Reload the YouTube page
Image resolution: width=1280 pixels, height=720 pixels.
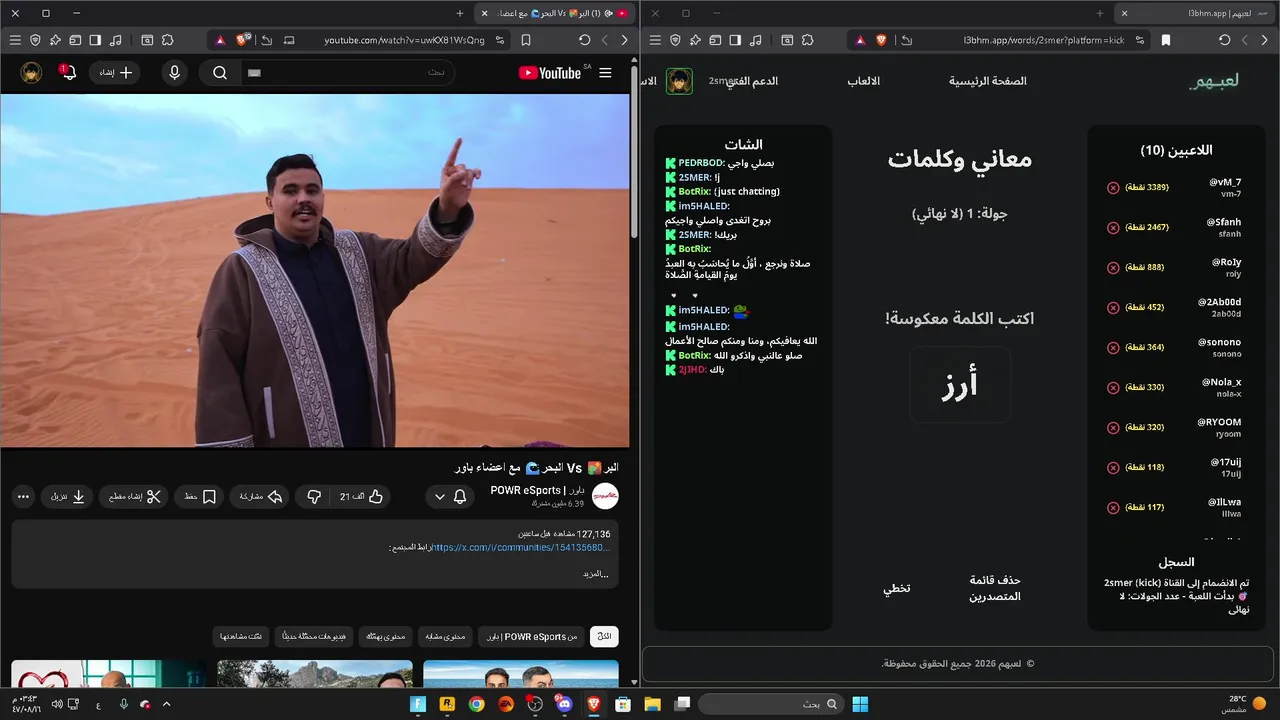coord(585,40)
